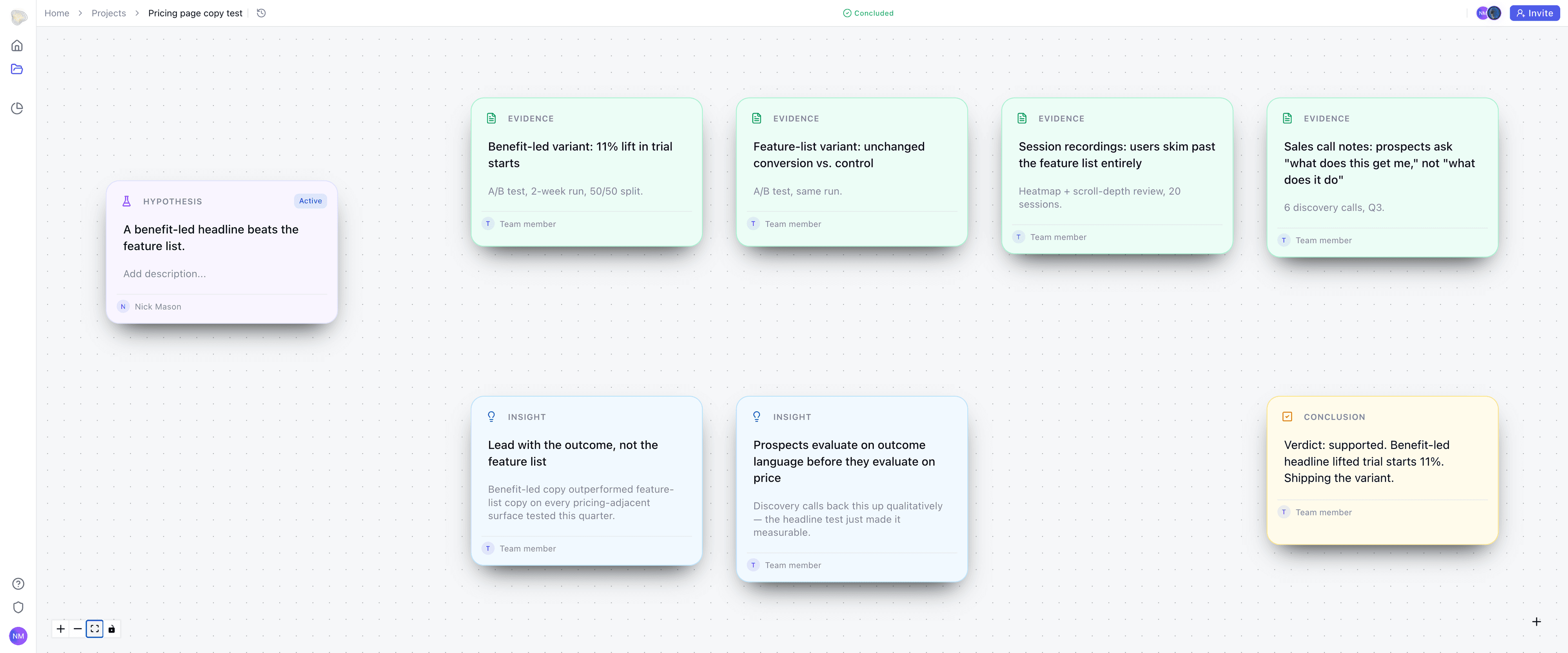This screenshot has height=653, width=1568.
Task: Open the NM user avatar menu
Action: pos(18,636)
